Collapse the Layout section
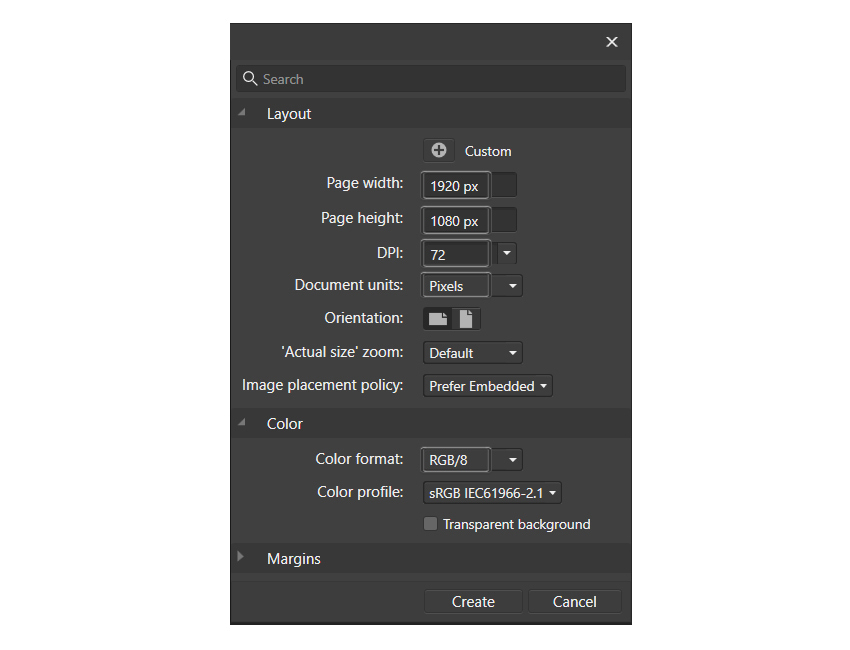 click(x=240, y=113)
